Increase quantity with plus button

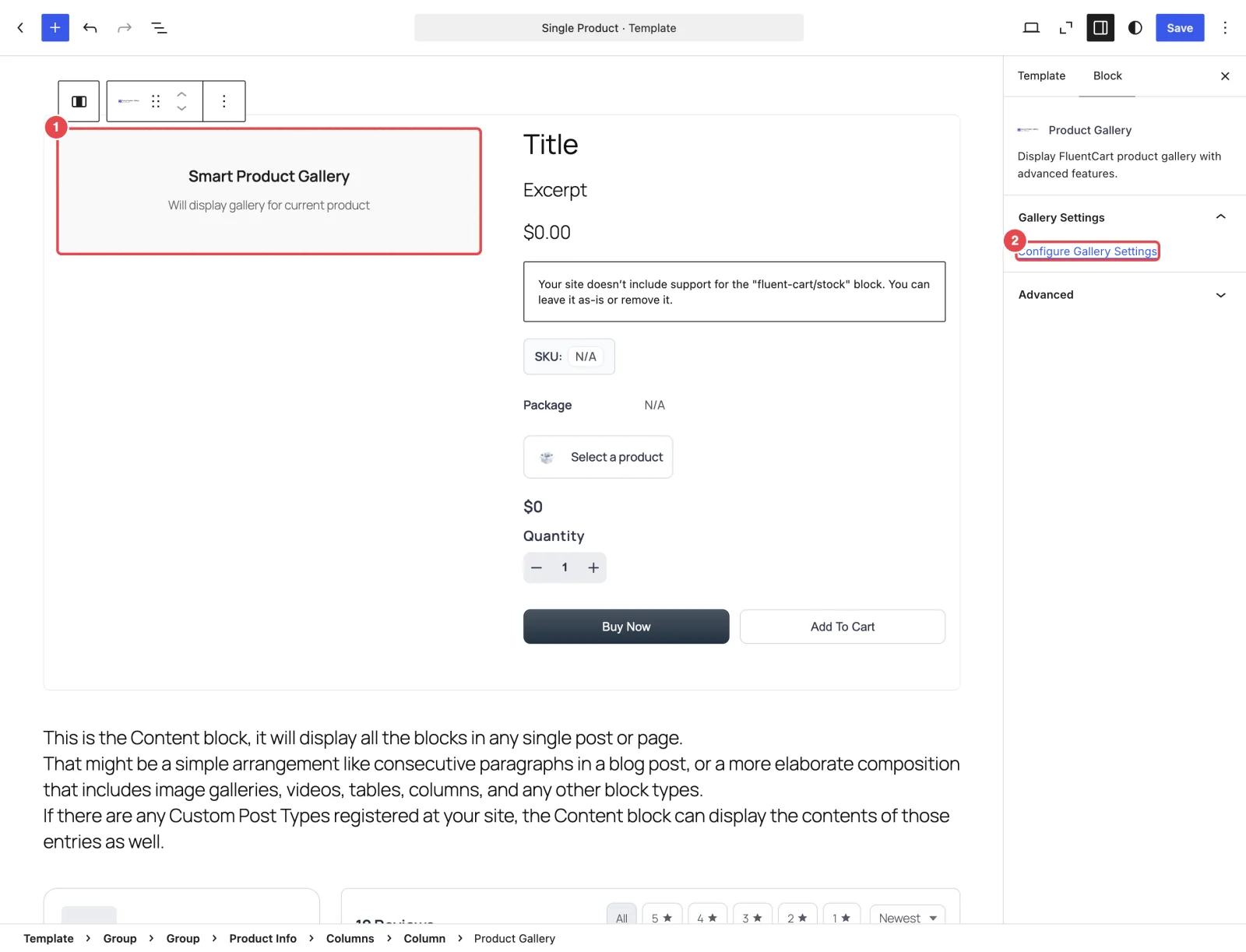593,568
